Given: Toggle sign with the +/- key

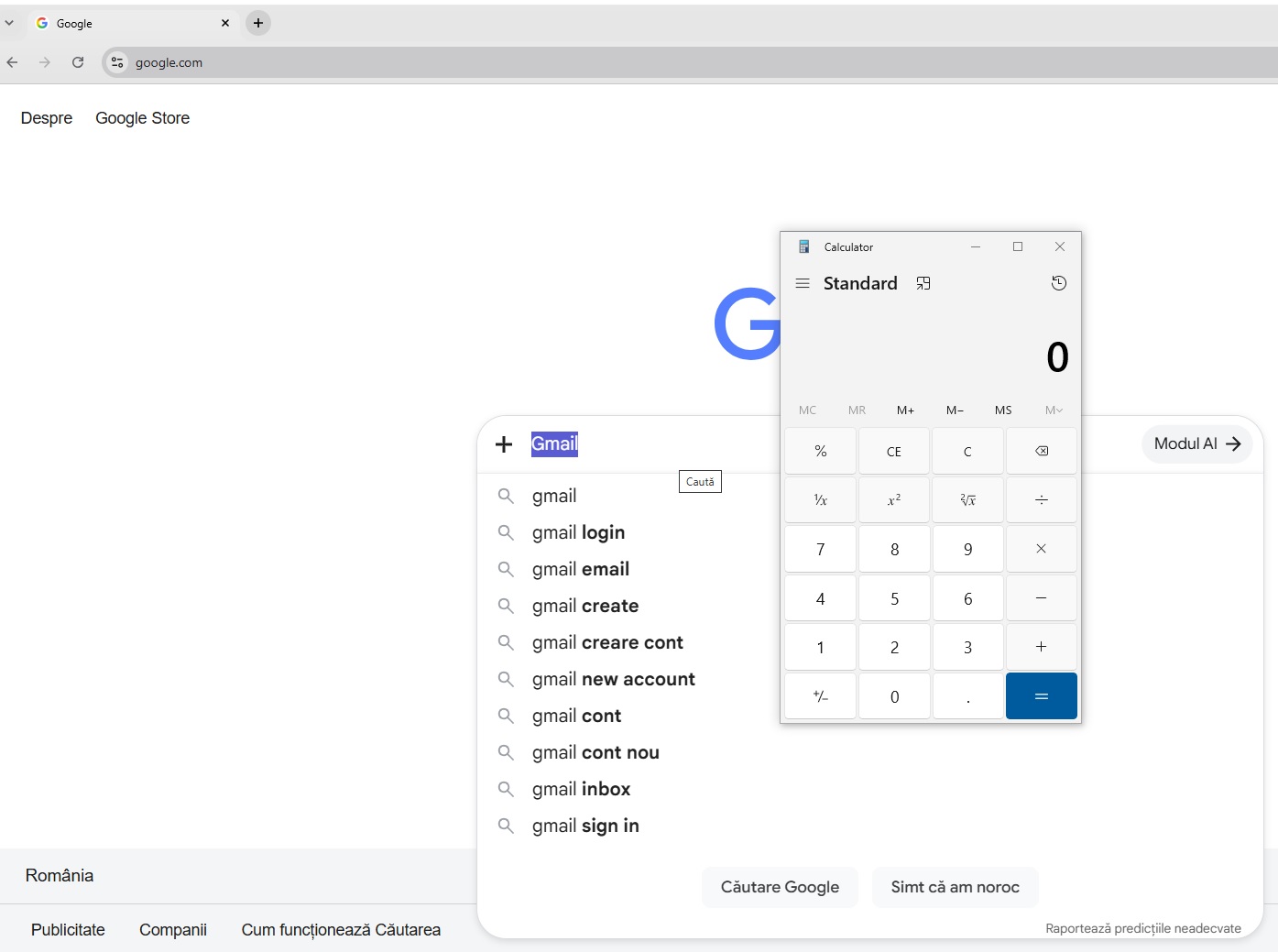Looking at the screenshot, I should click(x=821, y=696).
